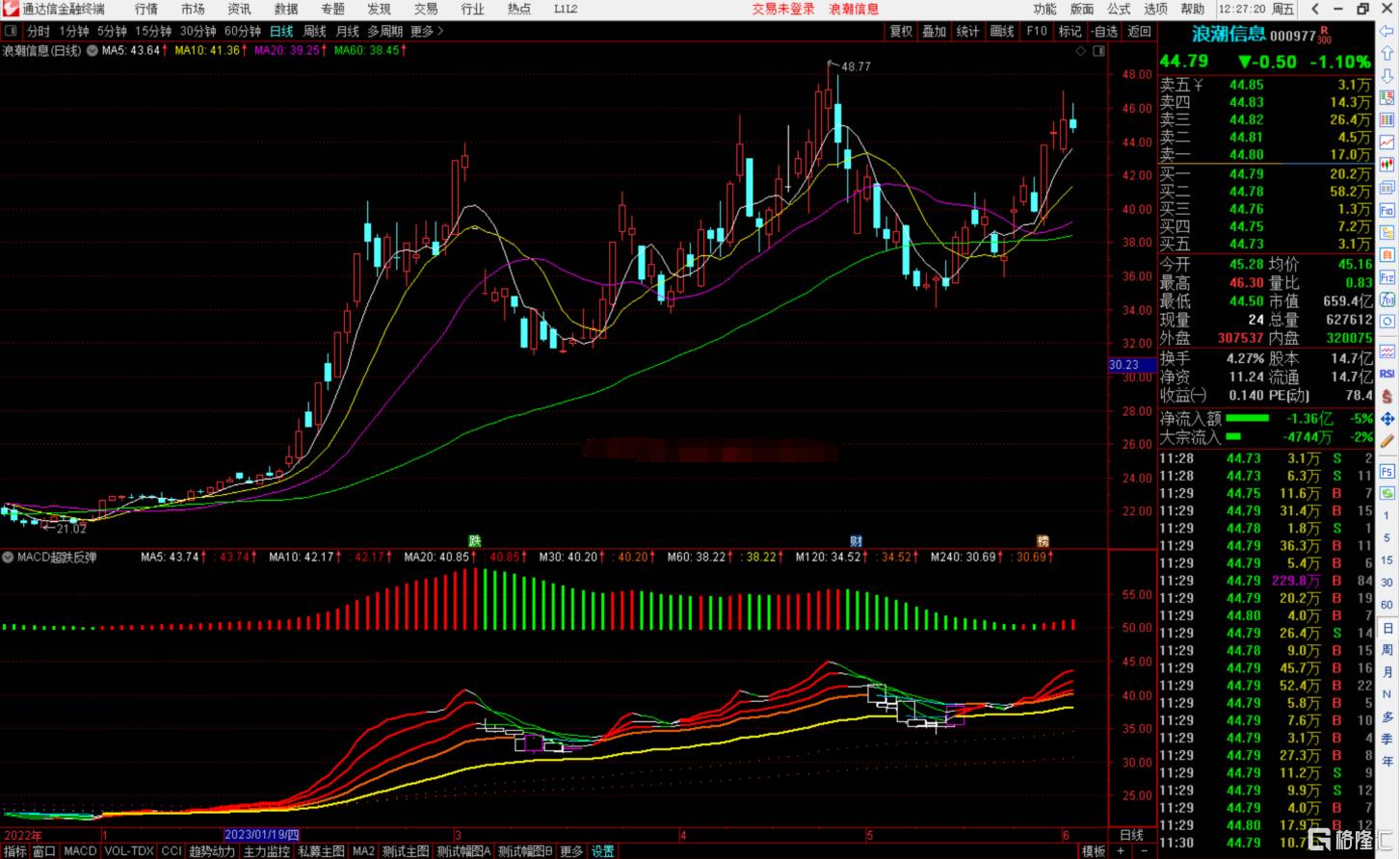Click the plus zoom button at bottom right

click(x=1121, y=851)
